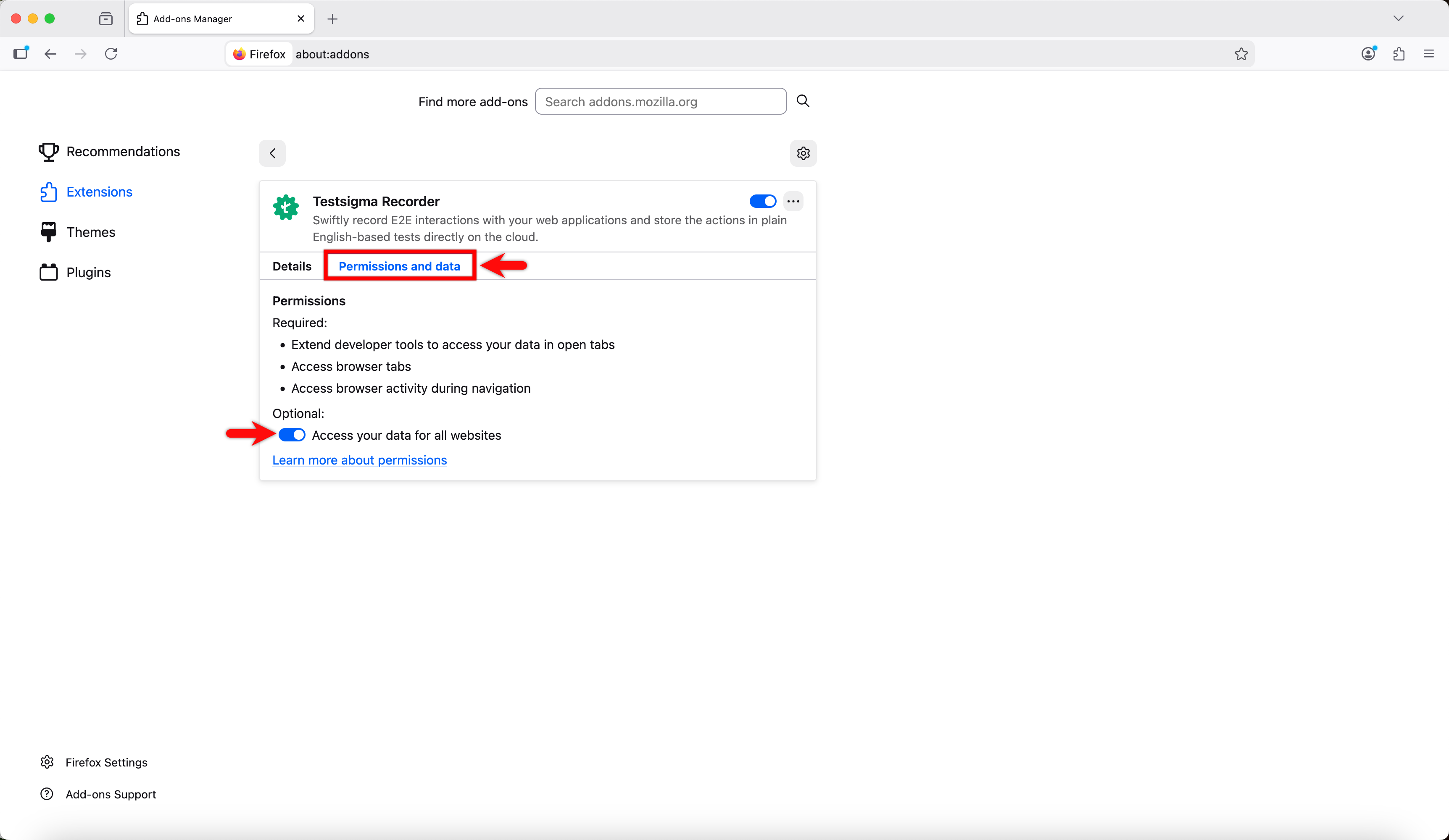
Task: Expand the tab list chevron at top right
Action: tap(1399, 19)
